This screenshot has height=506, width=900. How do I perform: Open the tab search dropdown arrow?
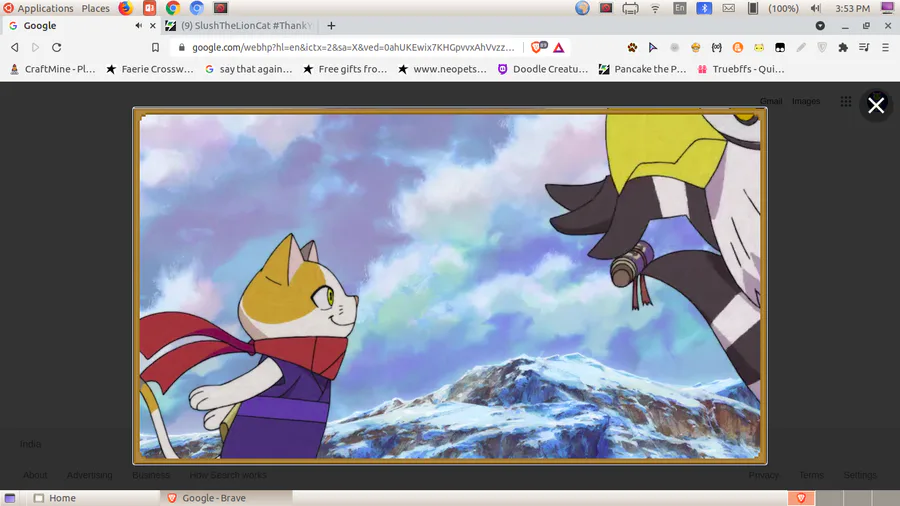coord(820,26)
